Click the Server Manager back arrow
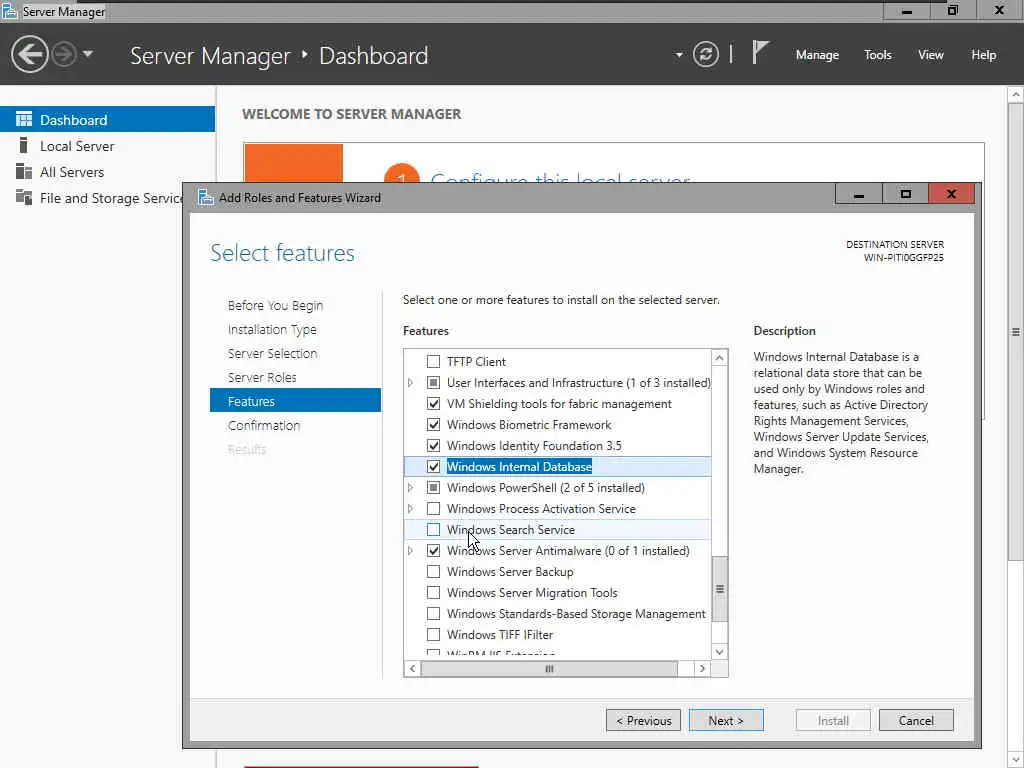 point(29,54)
